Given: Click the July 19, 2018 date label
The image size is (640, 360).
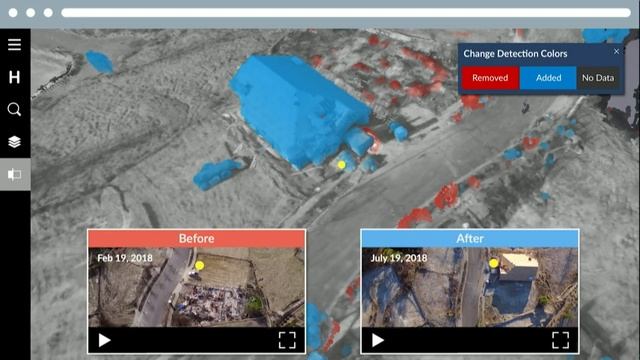Looking at the screenshot, I should pyautogui.click(x=399, y=258).
